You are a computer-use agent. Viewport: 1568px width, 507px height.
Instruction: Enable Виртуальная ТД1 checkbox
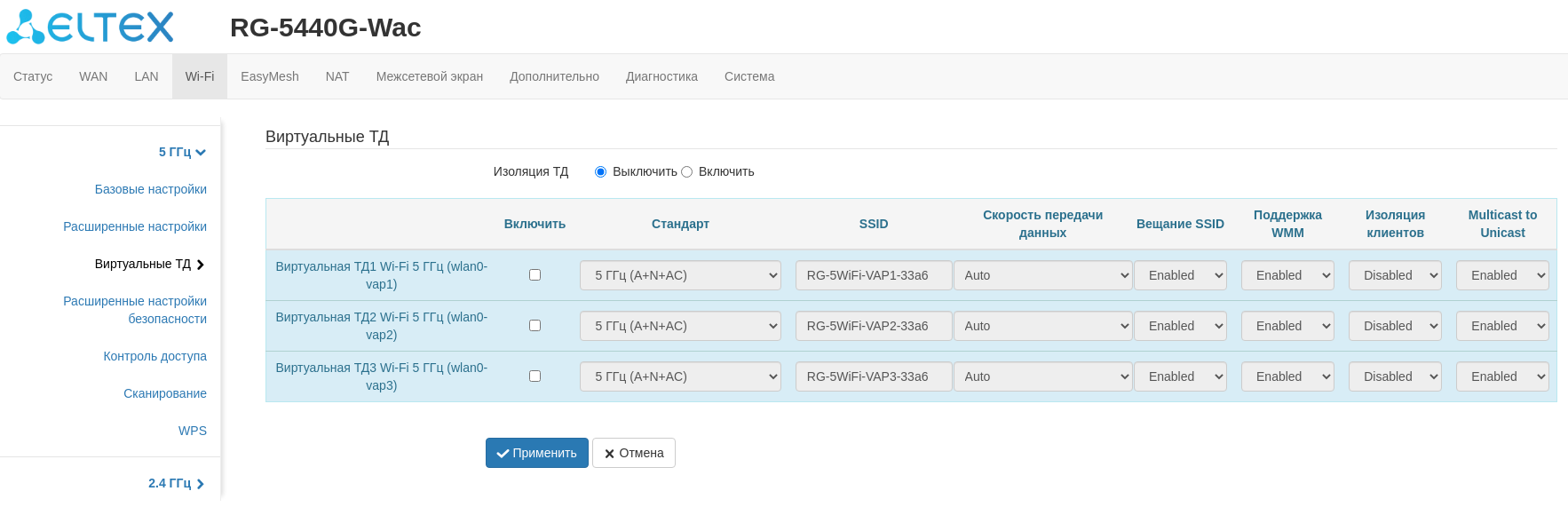coord(535,275)
